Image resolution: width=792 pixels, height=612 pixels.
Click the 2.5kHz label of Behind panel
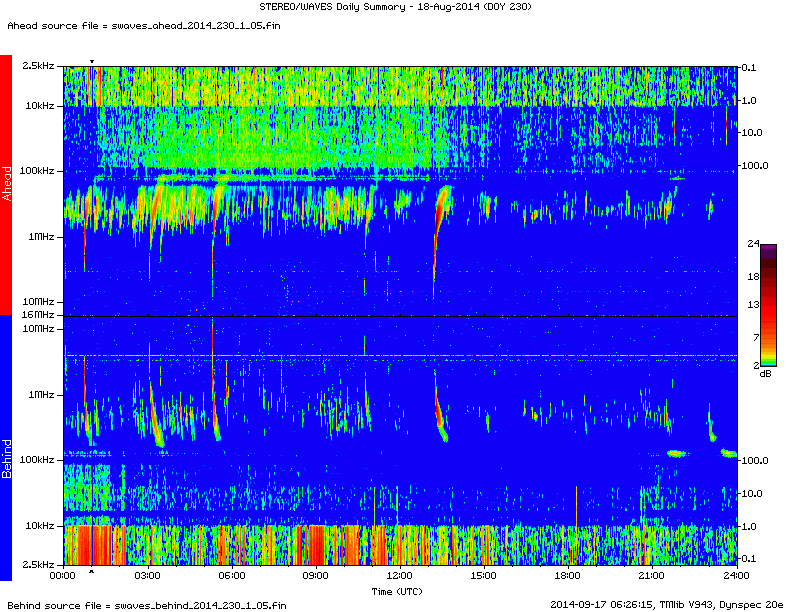[38, 565]
